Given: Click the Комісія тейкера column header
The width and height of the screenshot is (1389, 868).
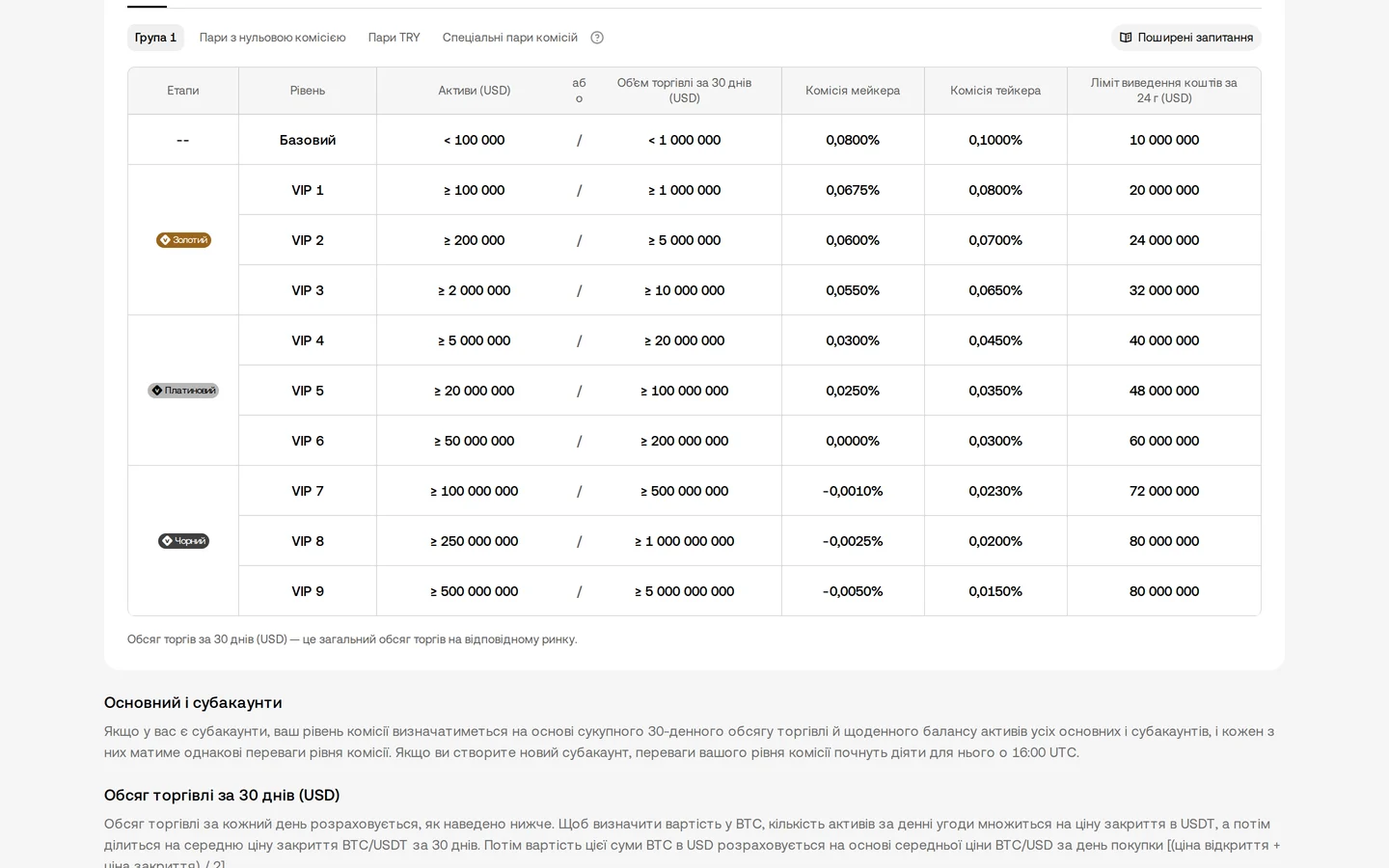Looking at the screenshot, I should click(x=995, y=91).
